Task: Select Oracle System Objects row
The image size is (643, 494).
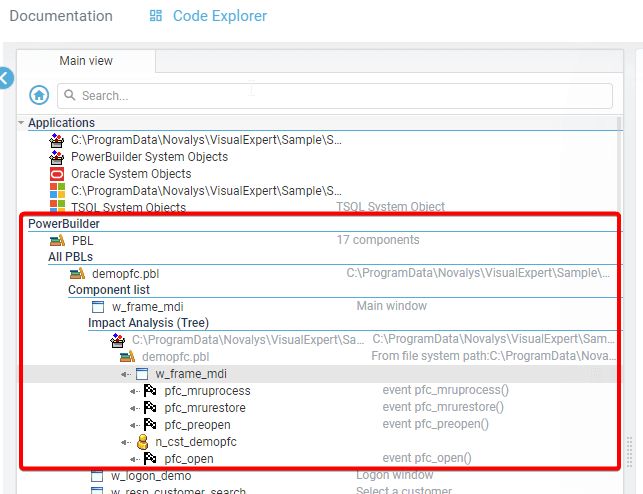Action: coord(131,174)
